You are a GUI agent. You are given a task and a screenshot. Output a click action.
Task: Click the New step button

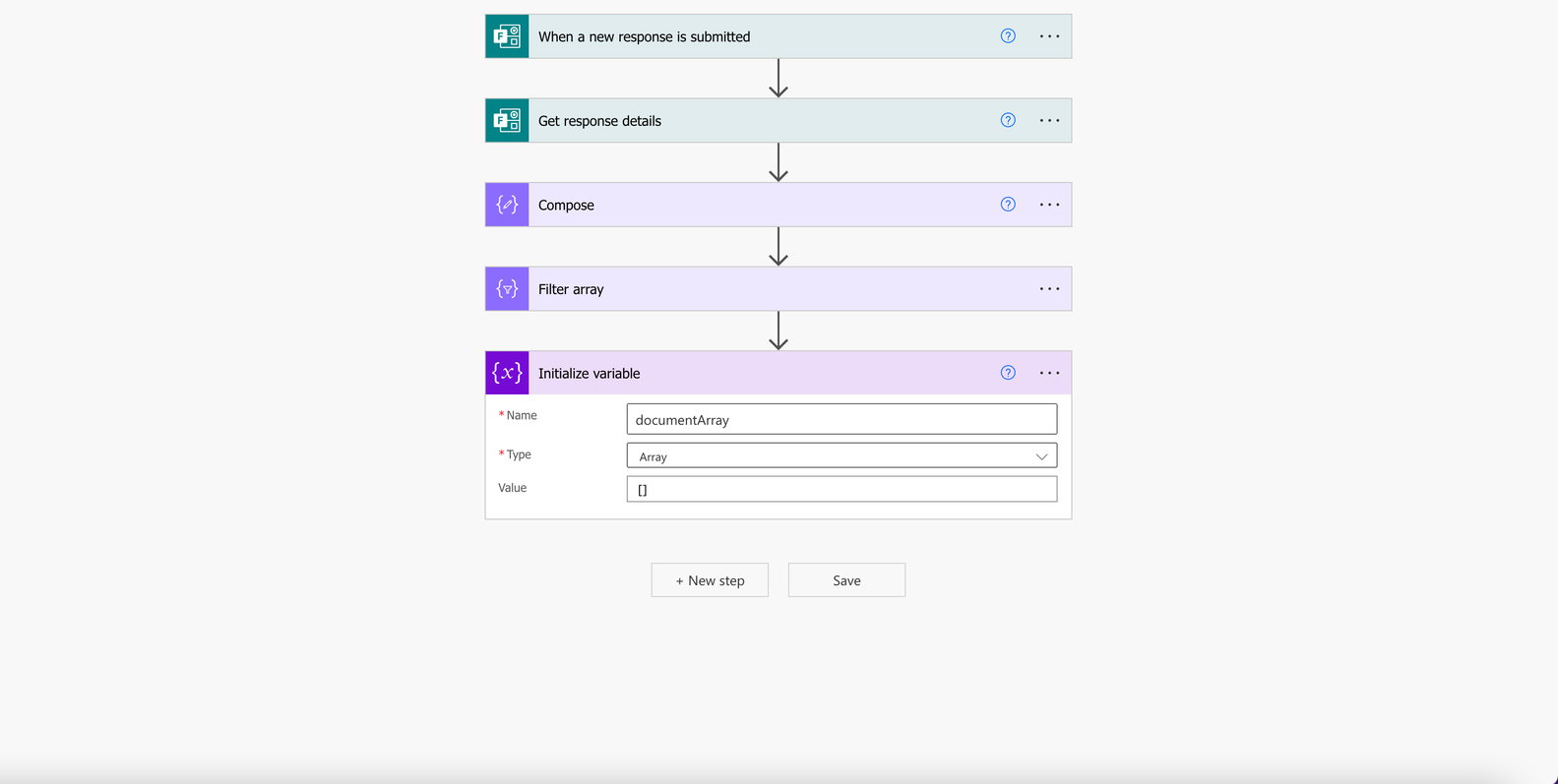[710, 580]
